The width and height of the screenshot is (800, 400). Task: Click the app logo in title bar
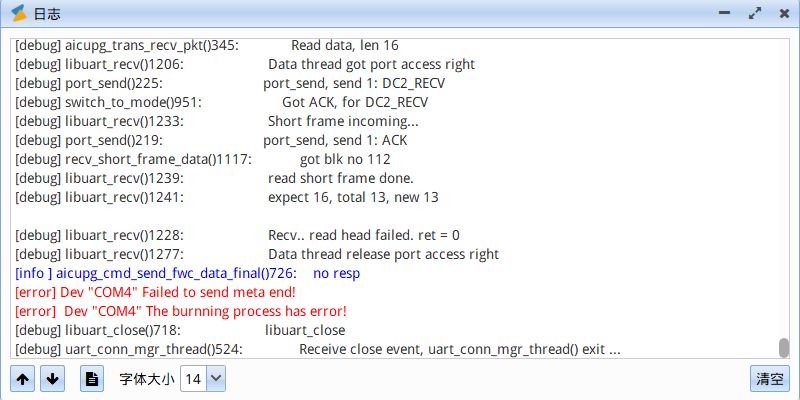click(18, 14)
